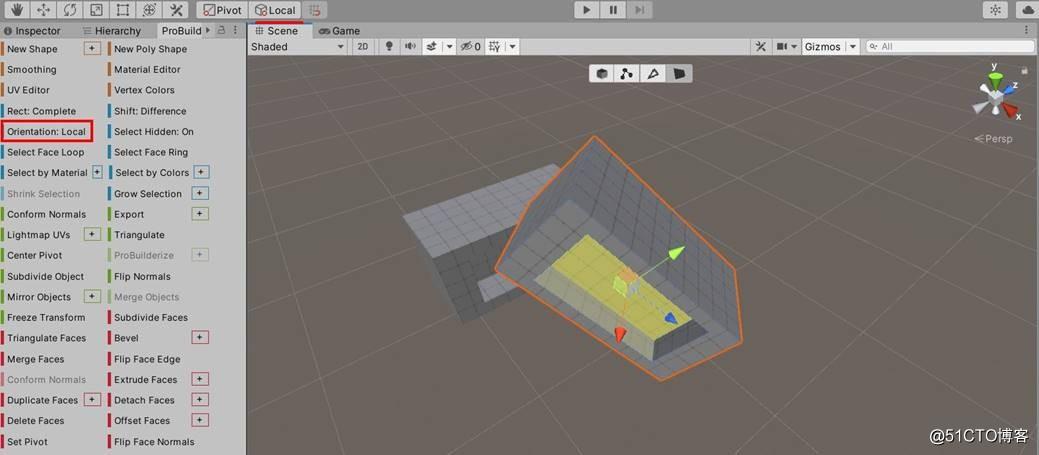
Task: Expand the Gizmos dropdown arrow
Action: 853,46
